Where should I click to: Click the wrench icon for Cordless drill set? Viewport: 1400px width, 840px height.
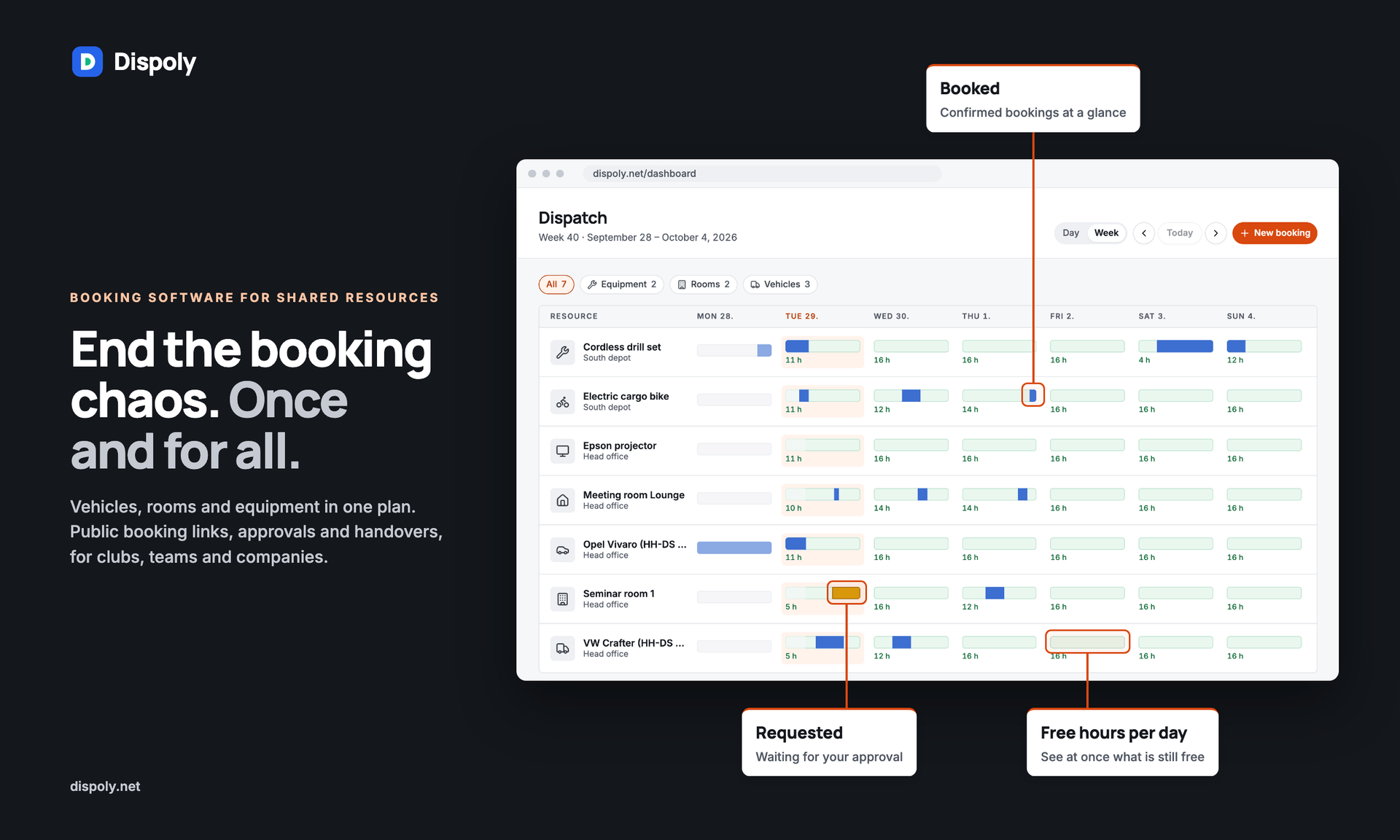(x=562, y=352)
